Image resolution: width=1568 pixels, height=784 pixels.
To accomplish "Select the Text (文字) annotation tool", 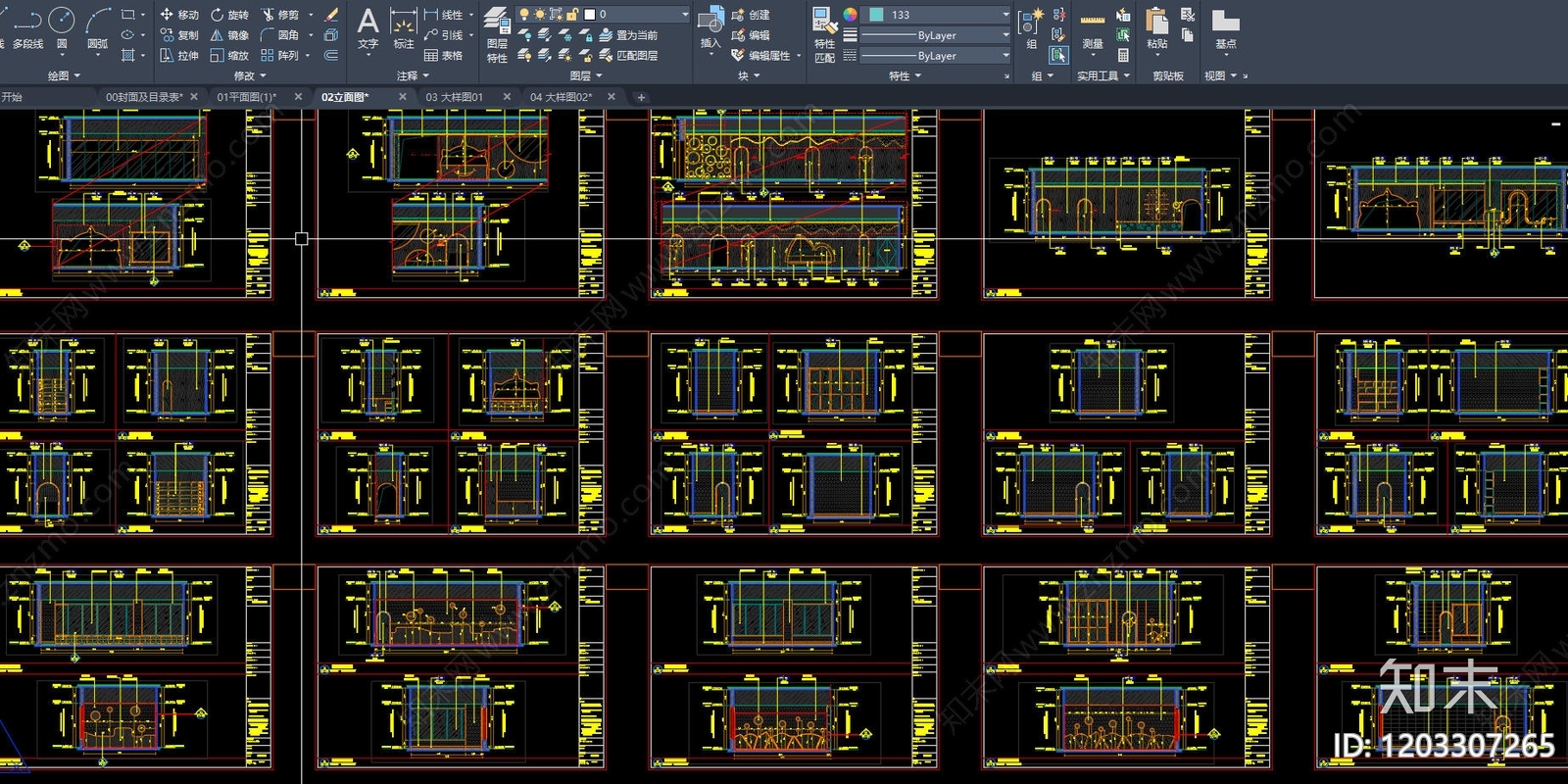I will coord(367,29).
